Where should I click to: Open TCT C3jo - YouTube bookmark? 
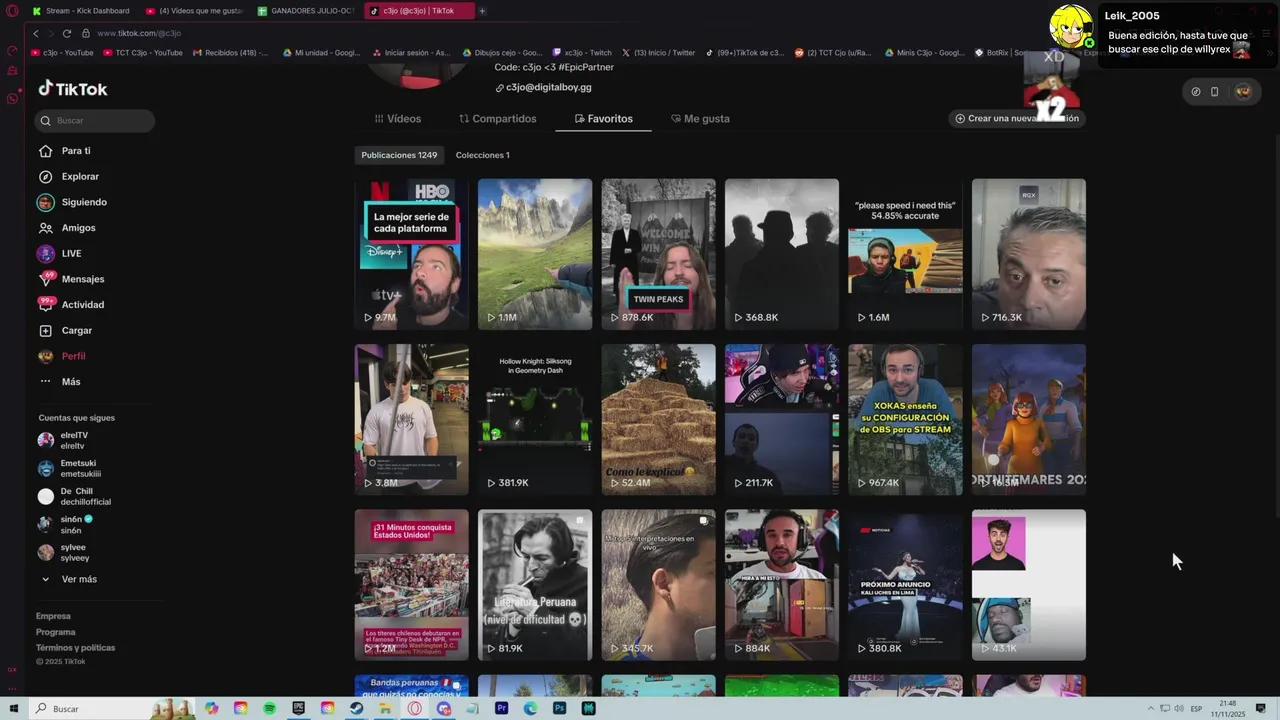pos(143,53)
